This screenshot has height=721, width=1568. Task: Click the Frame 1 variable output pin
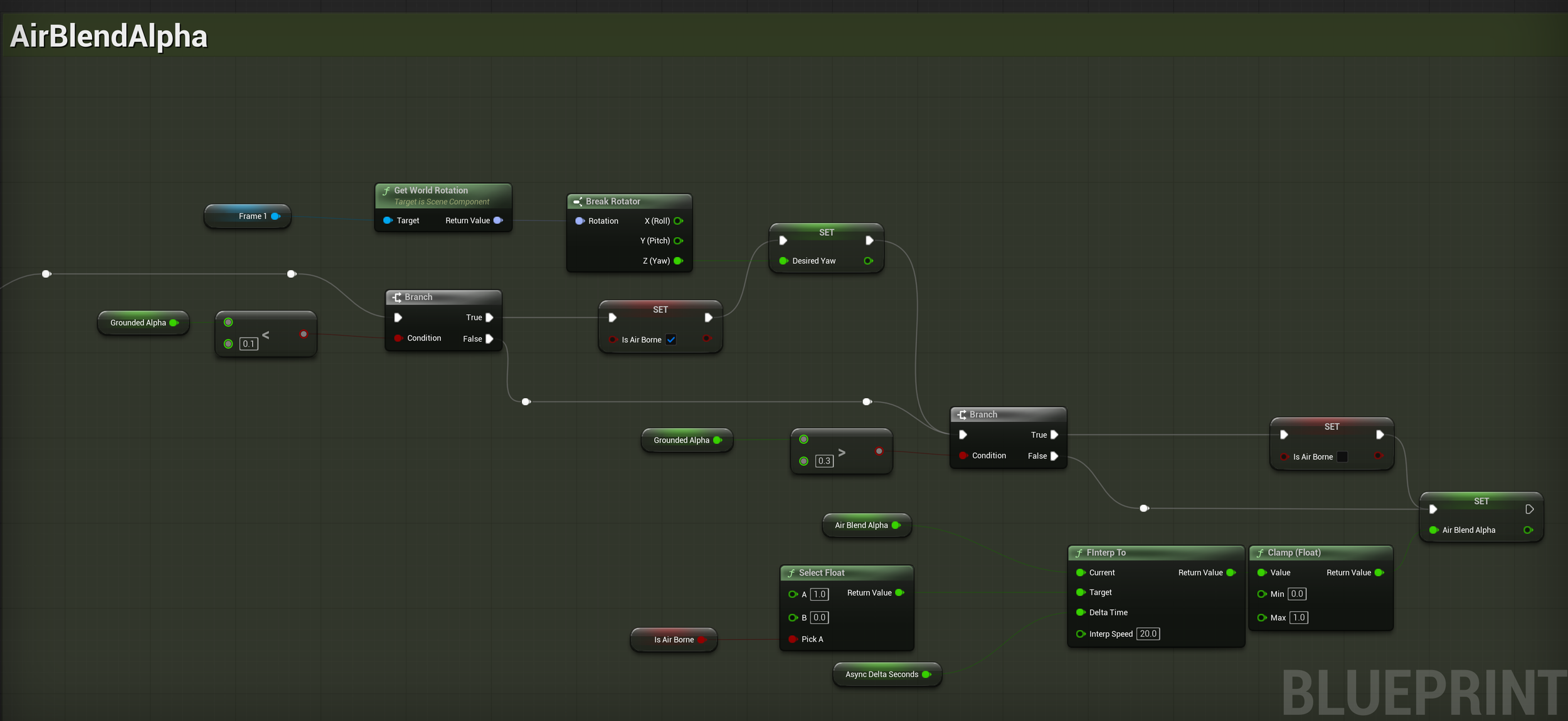(x=275, y=216)
